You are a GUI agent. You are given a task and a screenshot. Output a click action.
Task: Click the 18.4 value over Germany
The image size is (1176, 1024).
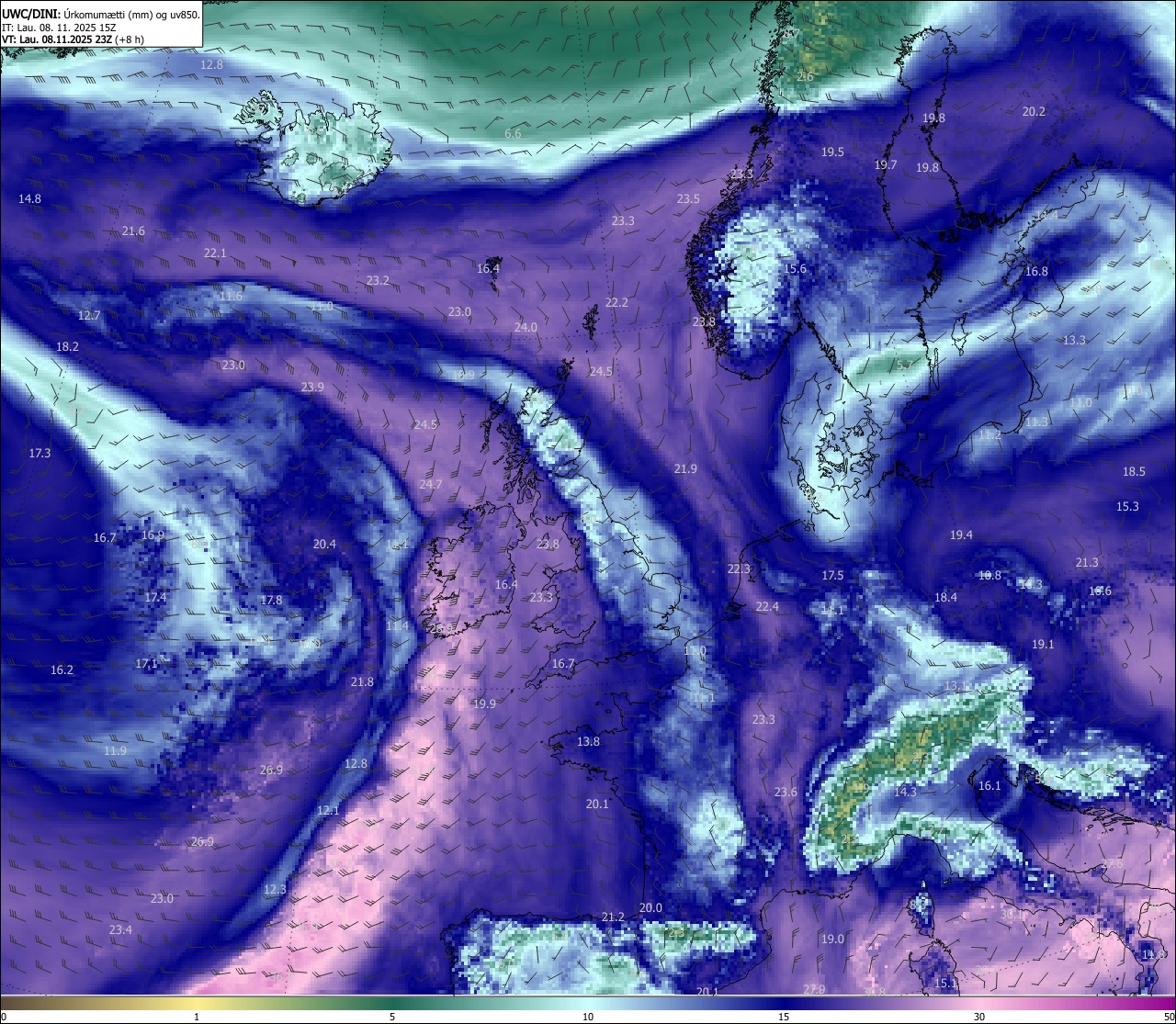click(x=945, y=597)
